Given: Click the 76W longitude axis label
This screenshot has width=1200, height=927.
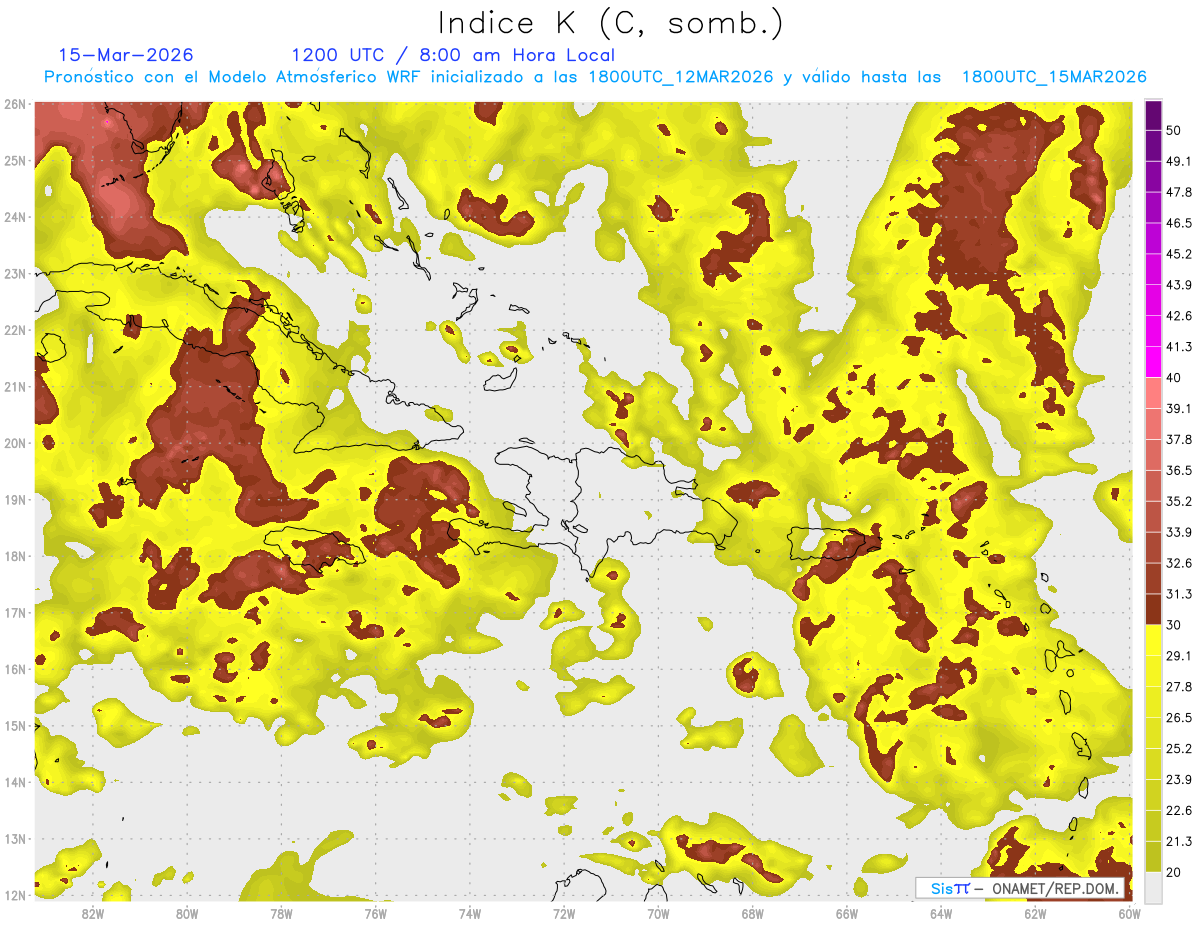Looking at the screenshot, I should 376,914.
